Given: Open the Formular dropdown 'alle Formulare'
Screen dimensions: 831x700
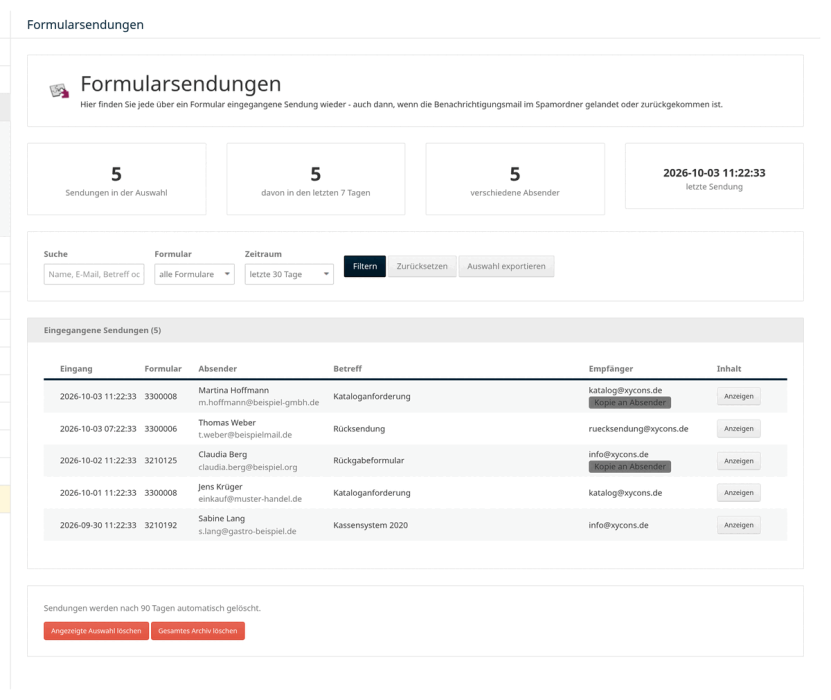Looking at the screenshot, I should point(195,274).
